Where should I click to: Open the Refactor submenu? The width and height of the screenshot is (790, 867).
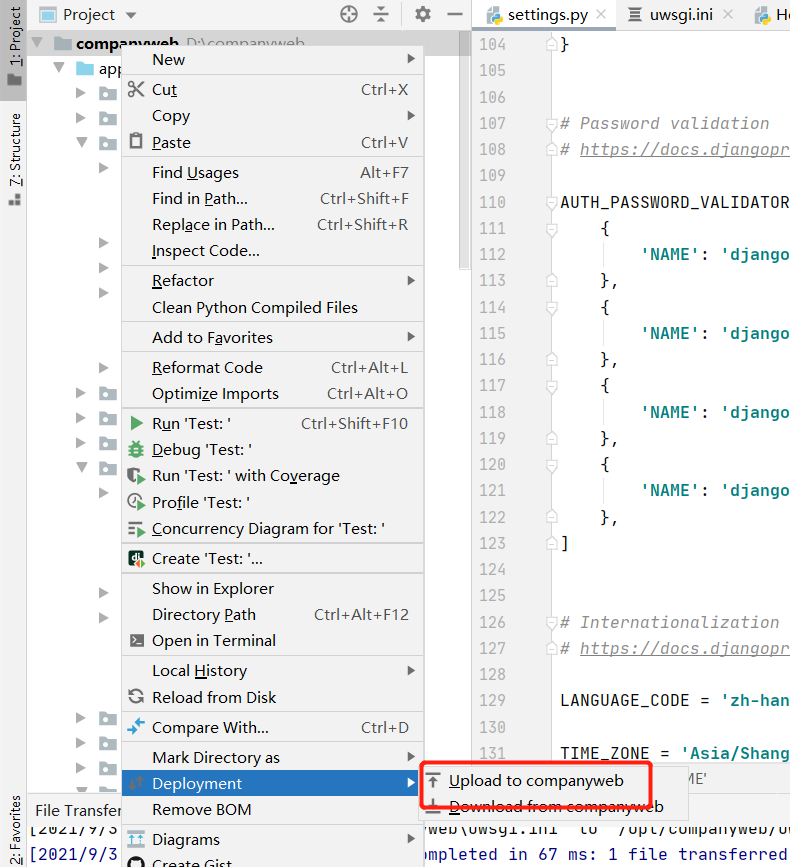point(273,281)
